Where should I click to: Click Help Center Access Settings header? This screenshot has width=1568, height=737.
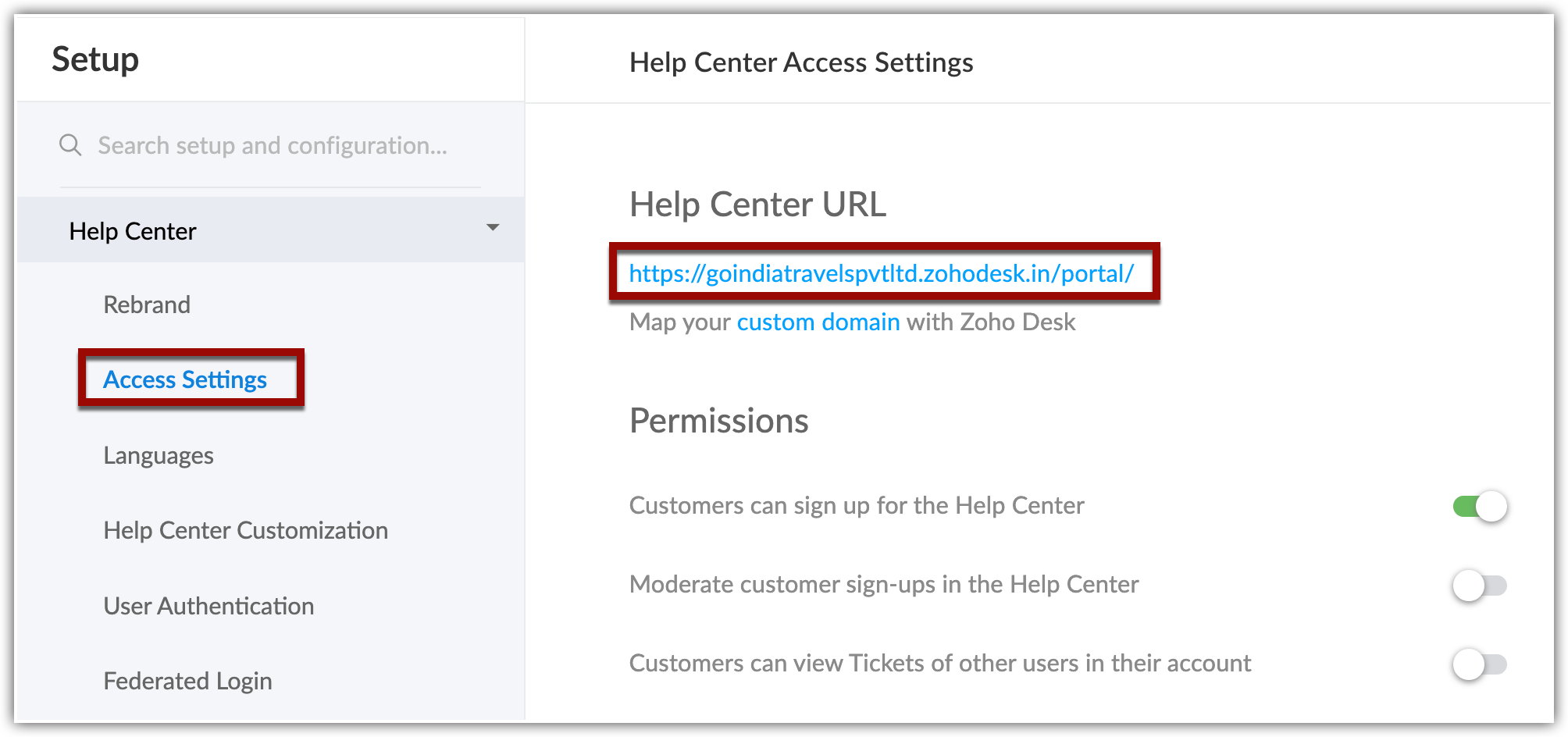(x=801, y=62)
